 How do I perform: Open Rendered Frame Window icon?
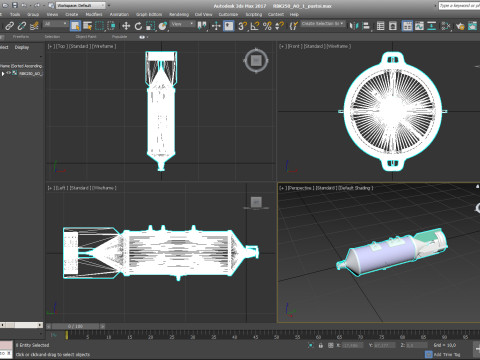(472, 26)
